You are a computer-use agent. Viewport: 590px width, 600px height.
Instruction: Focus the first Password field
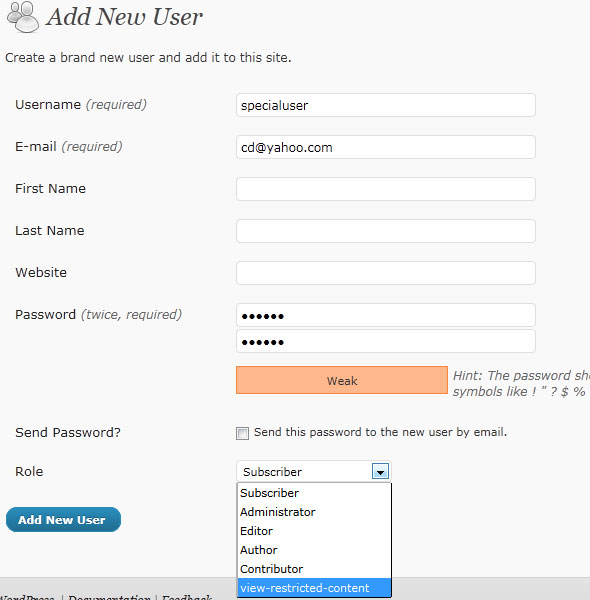click(x=386, y=315)
